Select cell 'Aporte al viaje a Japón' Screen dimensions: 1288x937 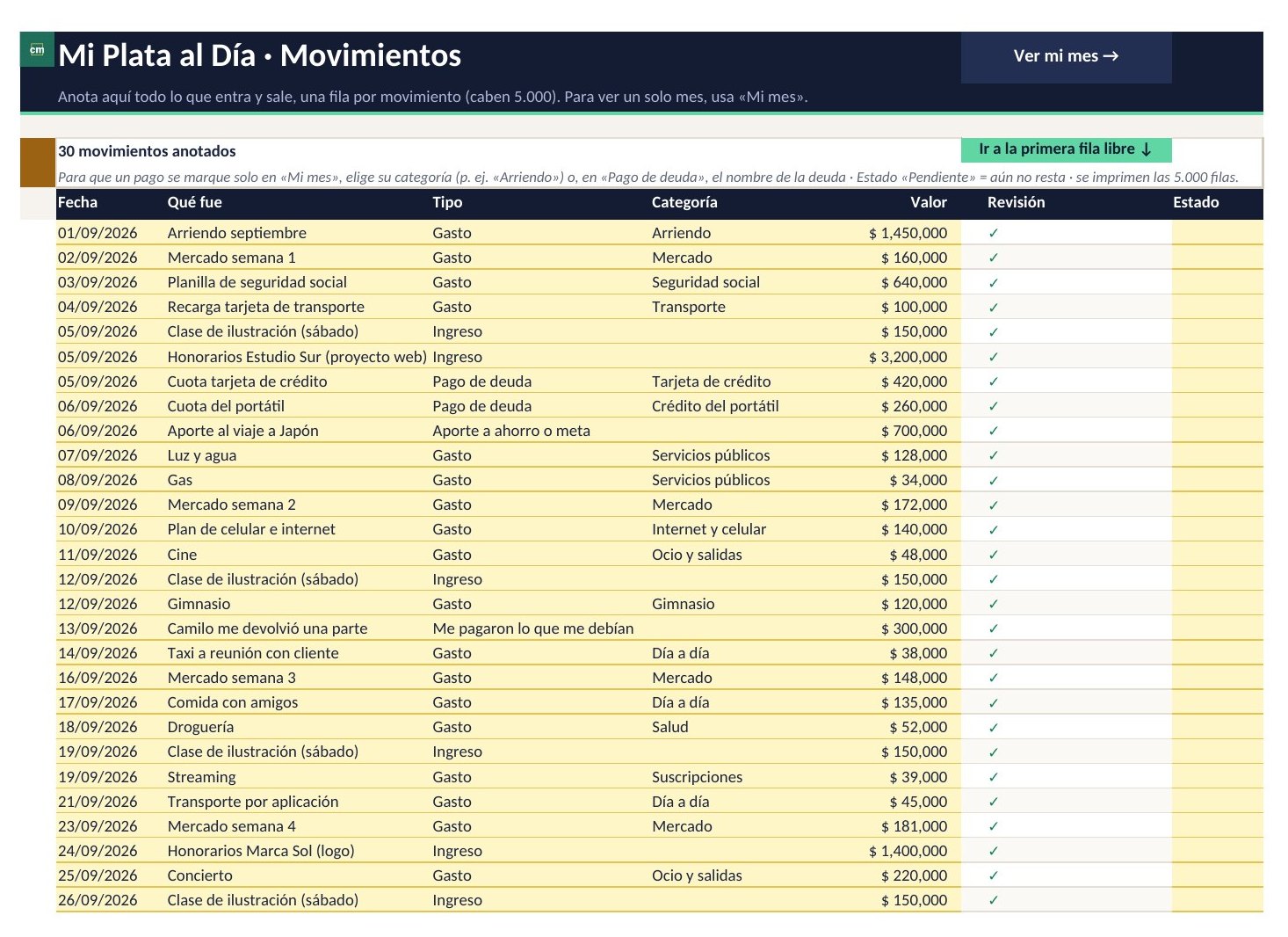tap(242, 431)
